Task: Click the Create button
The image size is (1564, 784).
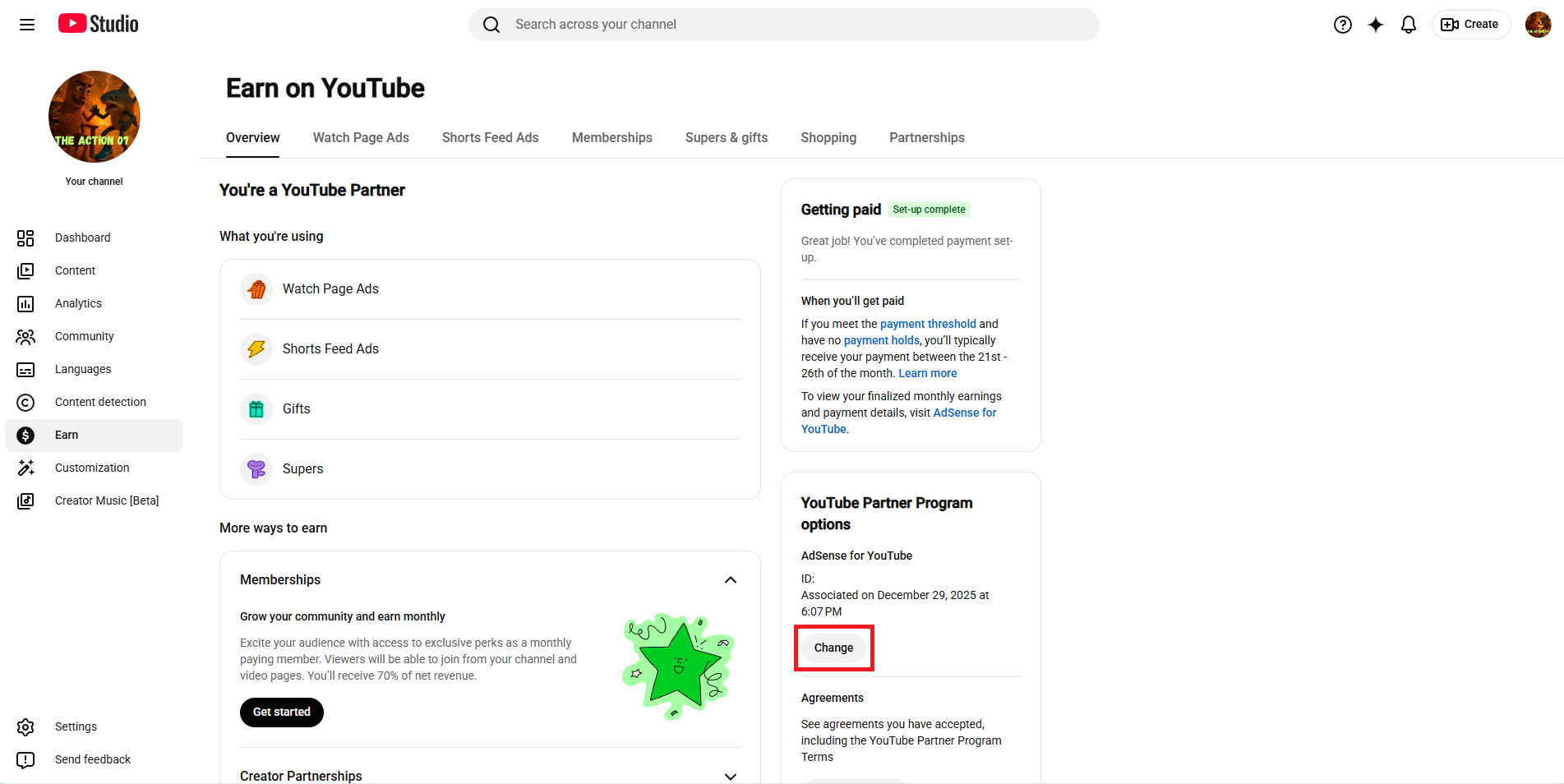Action: 1471,25
